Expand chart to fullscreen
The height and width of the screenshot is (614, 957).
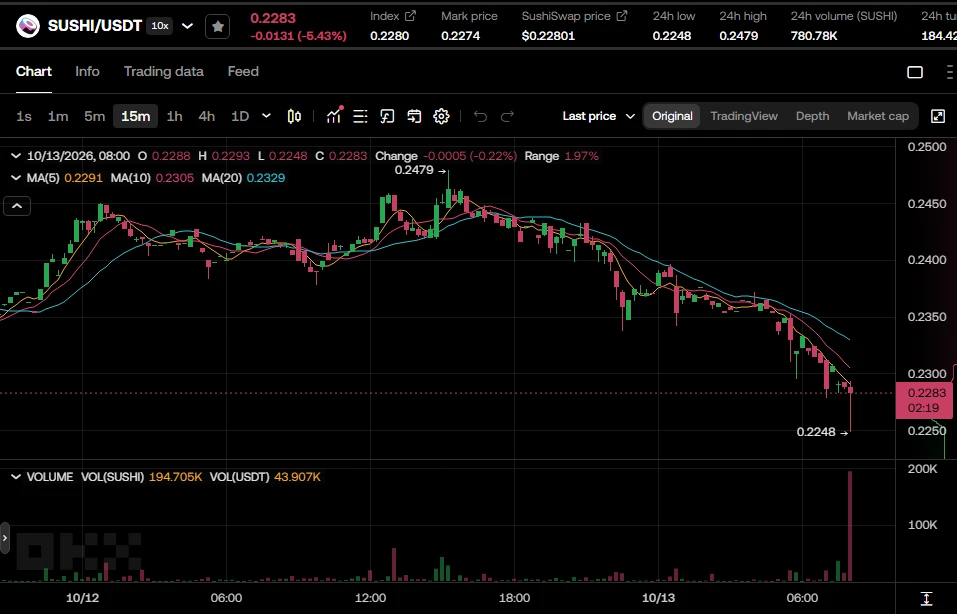938,116
